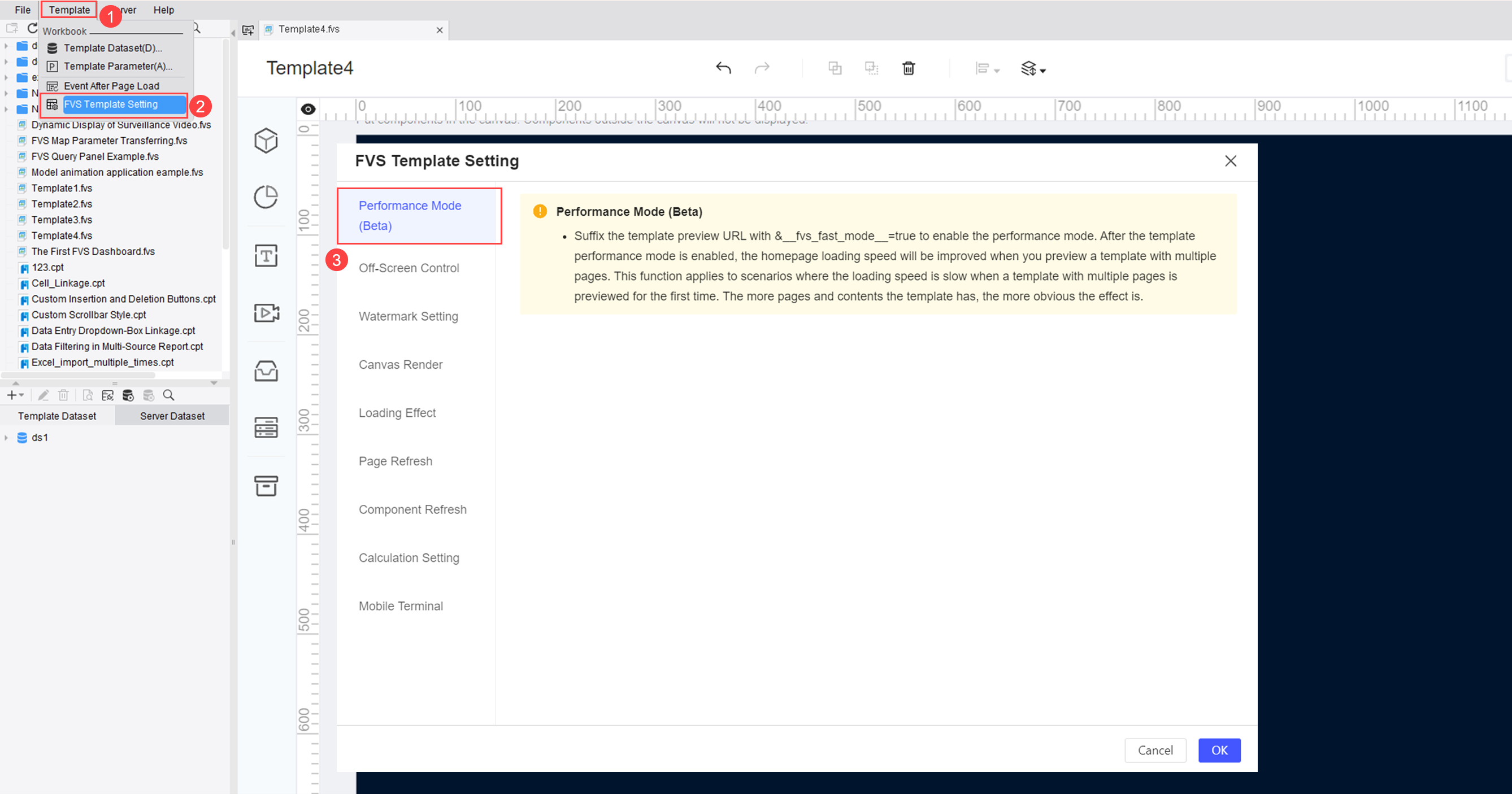The image size is (1512, 794).
Task: Click the new folder icon in file panel
Action: pos(12,28)
